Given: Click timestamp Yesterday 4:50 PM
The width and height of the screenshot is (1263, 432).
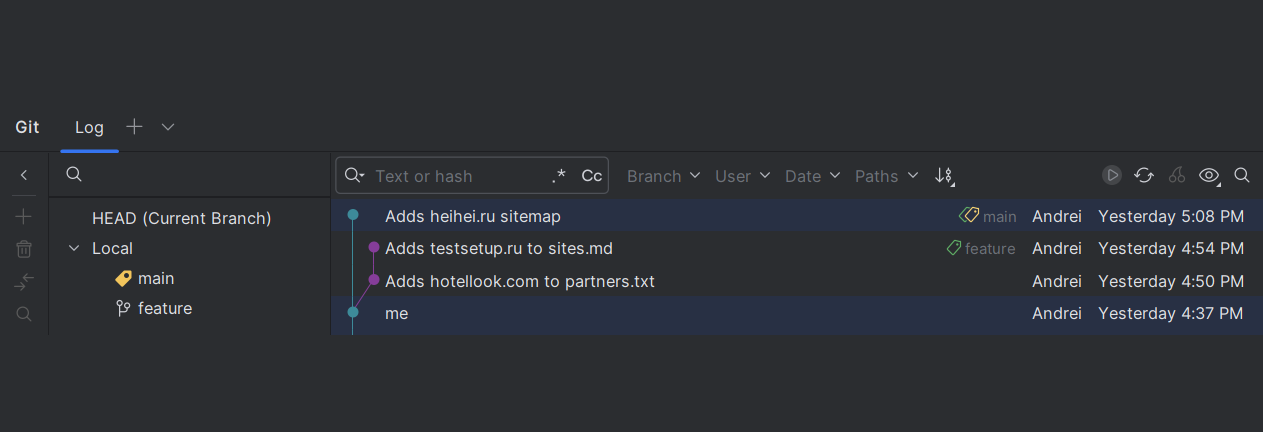Looking at the screenshot, I should coord(1171,281).
